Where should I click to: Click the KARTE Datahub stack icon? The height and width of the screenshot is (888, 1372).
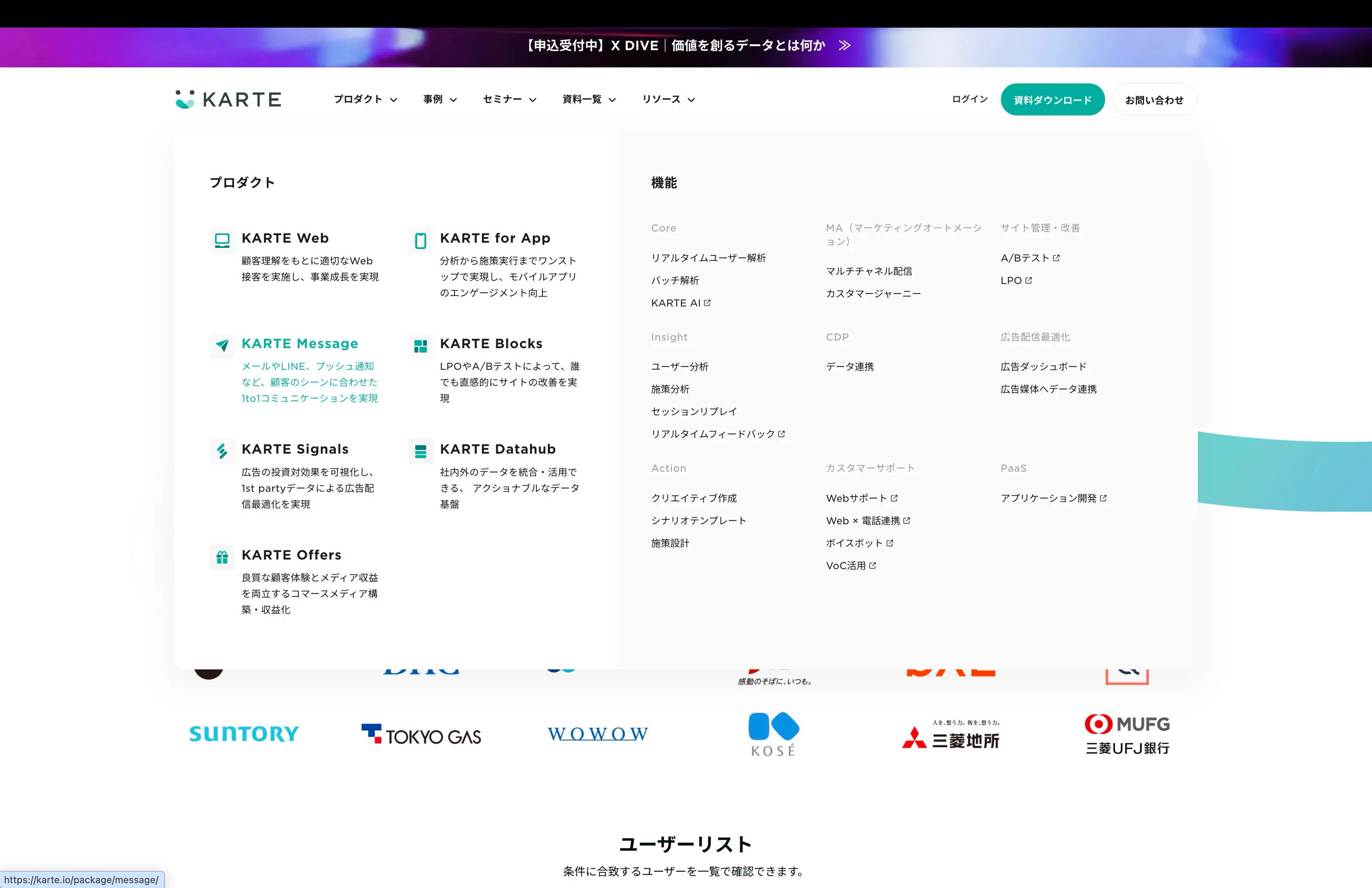click(x=420, y=451)
